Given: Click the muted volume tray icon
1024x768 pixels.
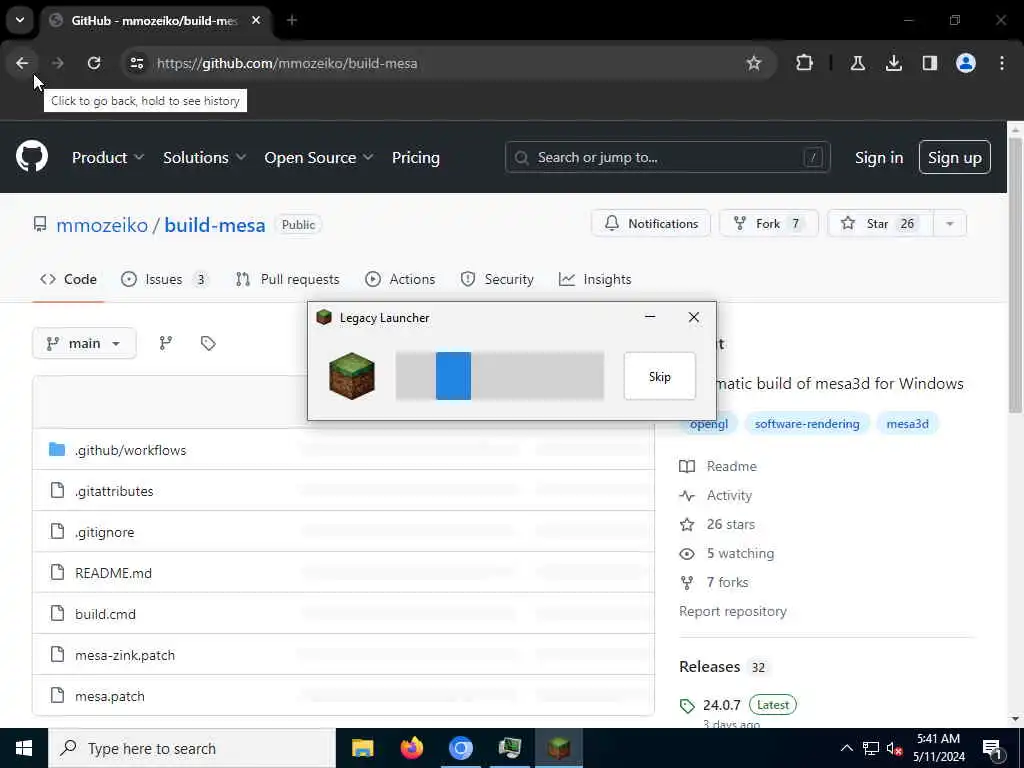Looking at the screenshot, I should pyautogui.click(x=894, y=748).
